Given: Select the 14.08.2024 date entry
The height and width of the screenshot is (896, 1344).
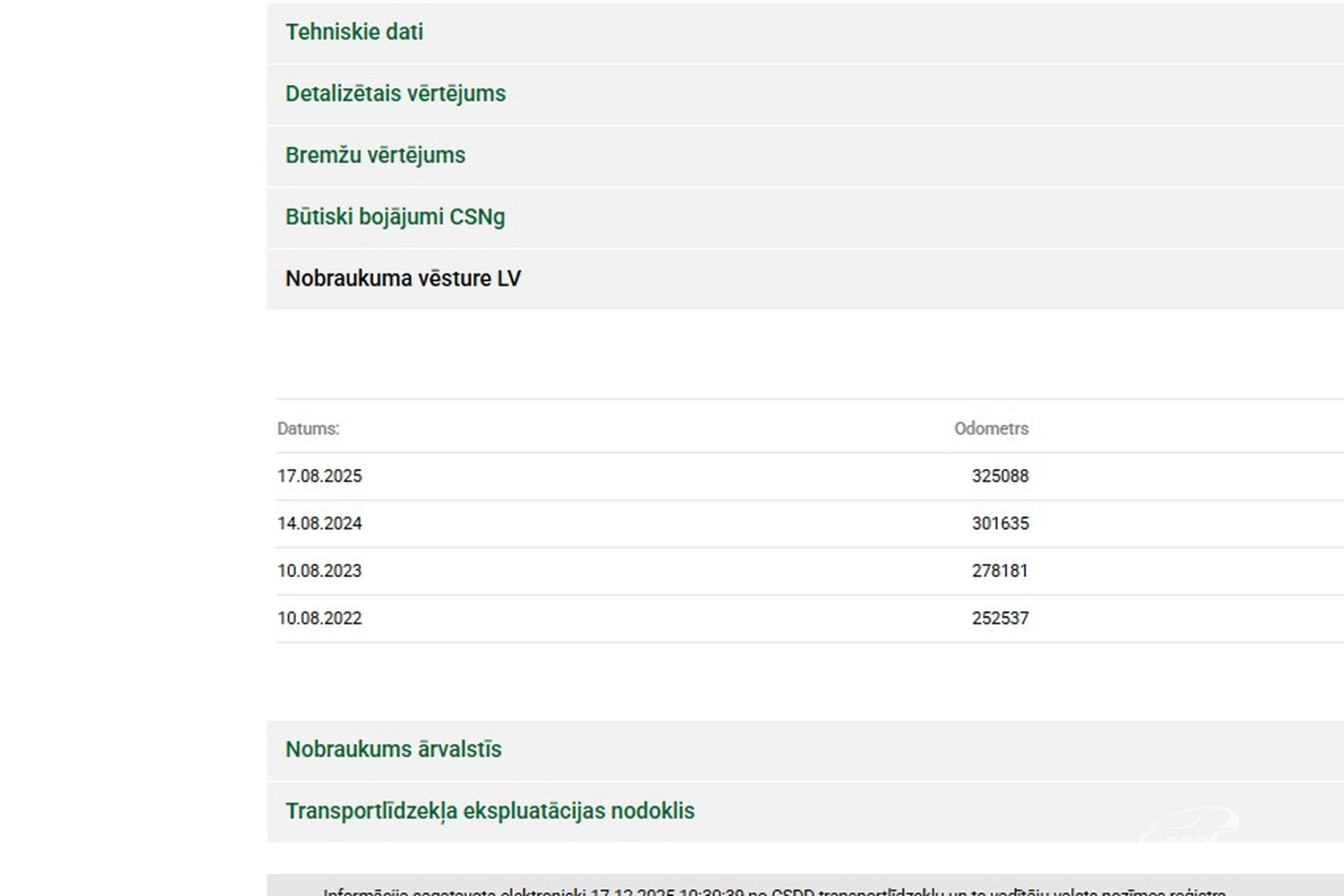Looking at the screenshot, I should pyautogui.click(x=319, y=524).
